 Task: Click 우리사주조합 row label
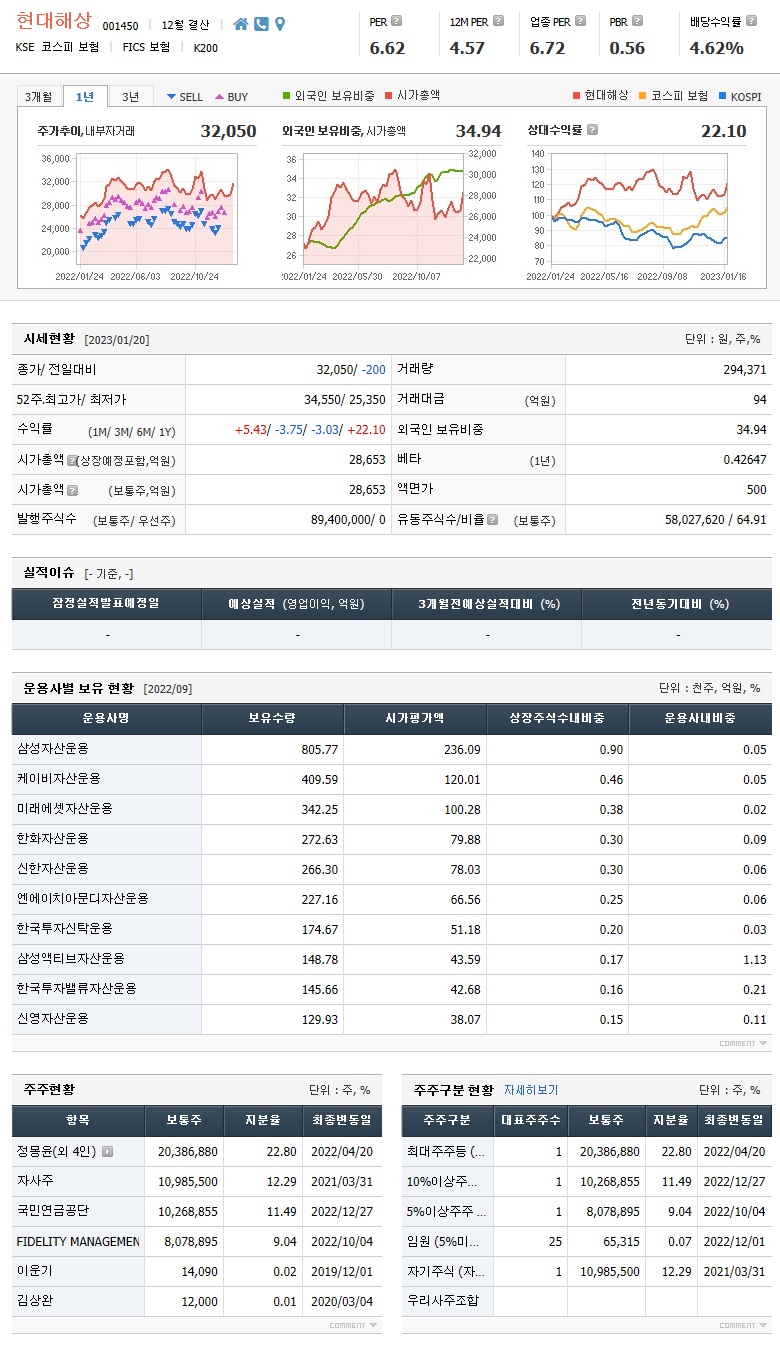[443, 1301]
